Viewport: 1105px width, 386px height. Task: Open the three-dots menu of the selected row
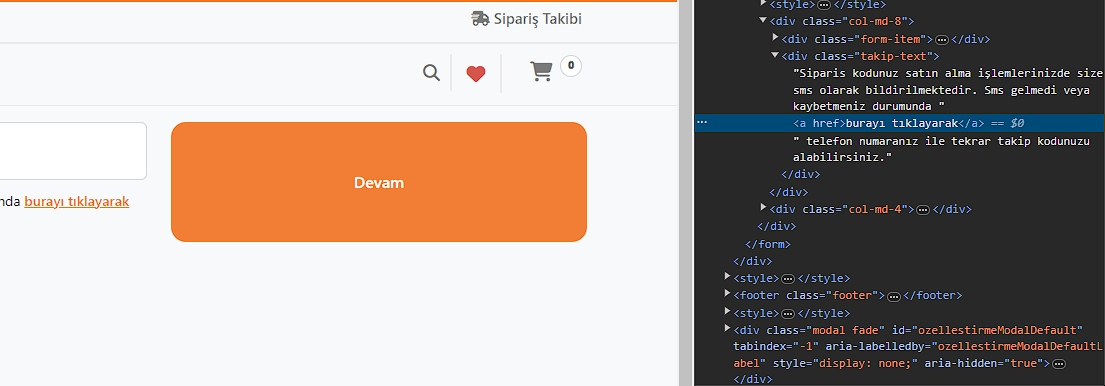[702, 123]
